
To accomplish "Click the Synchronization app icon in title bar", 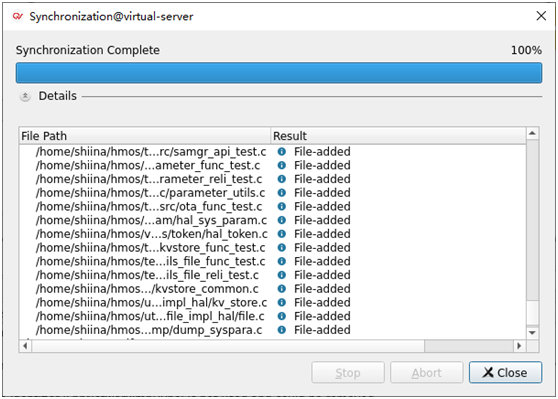I will click(x=18, y=16).
